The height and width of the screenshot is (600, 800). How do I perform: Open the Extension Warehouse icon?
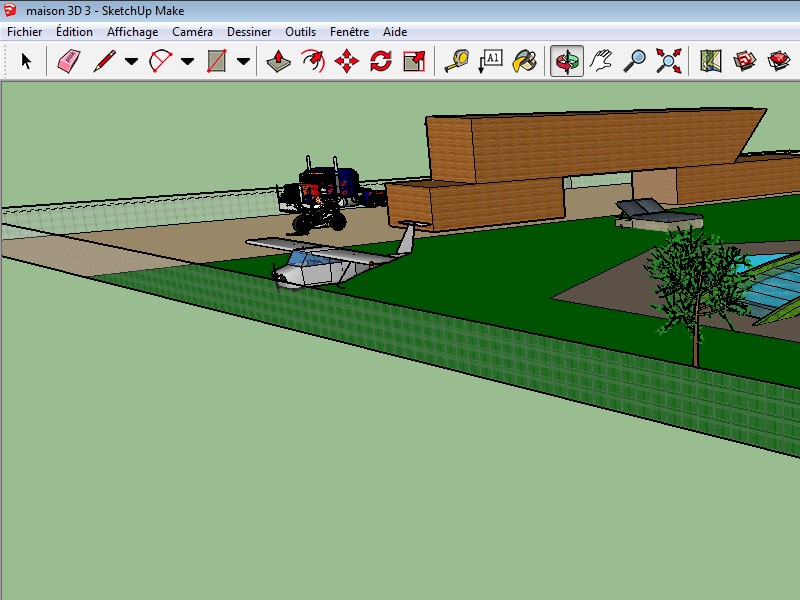click(x=779, y=61)
